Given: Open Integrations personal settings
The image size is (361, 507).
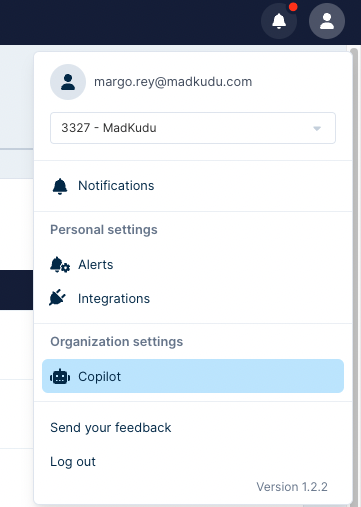Looking at the screenshot, I should tap(193, 298).
